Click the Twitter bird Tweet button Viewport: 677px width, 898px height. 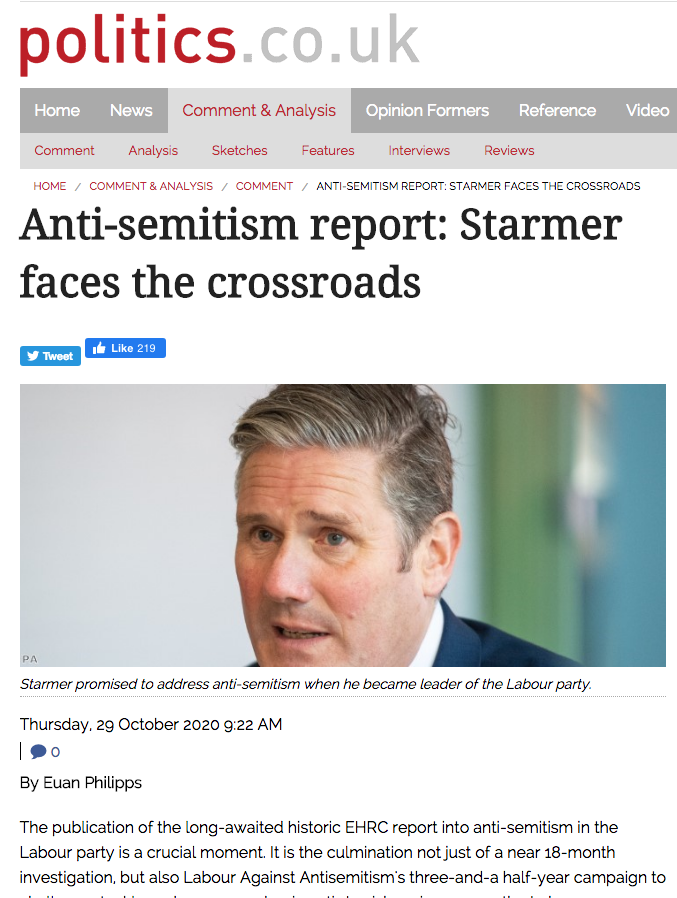pyautogui.click(x=50, y=356)
